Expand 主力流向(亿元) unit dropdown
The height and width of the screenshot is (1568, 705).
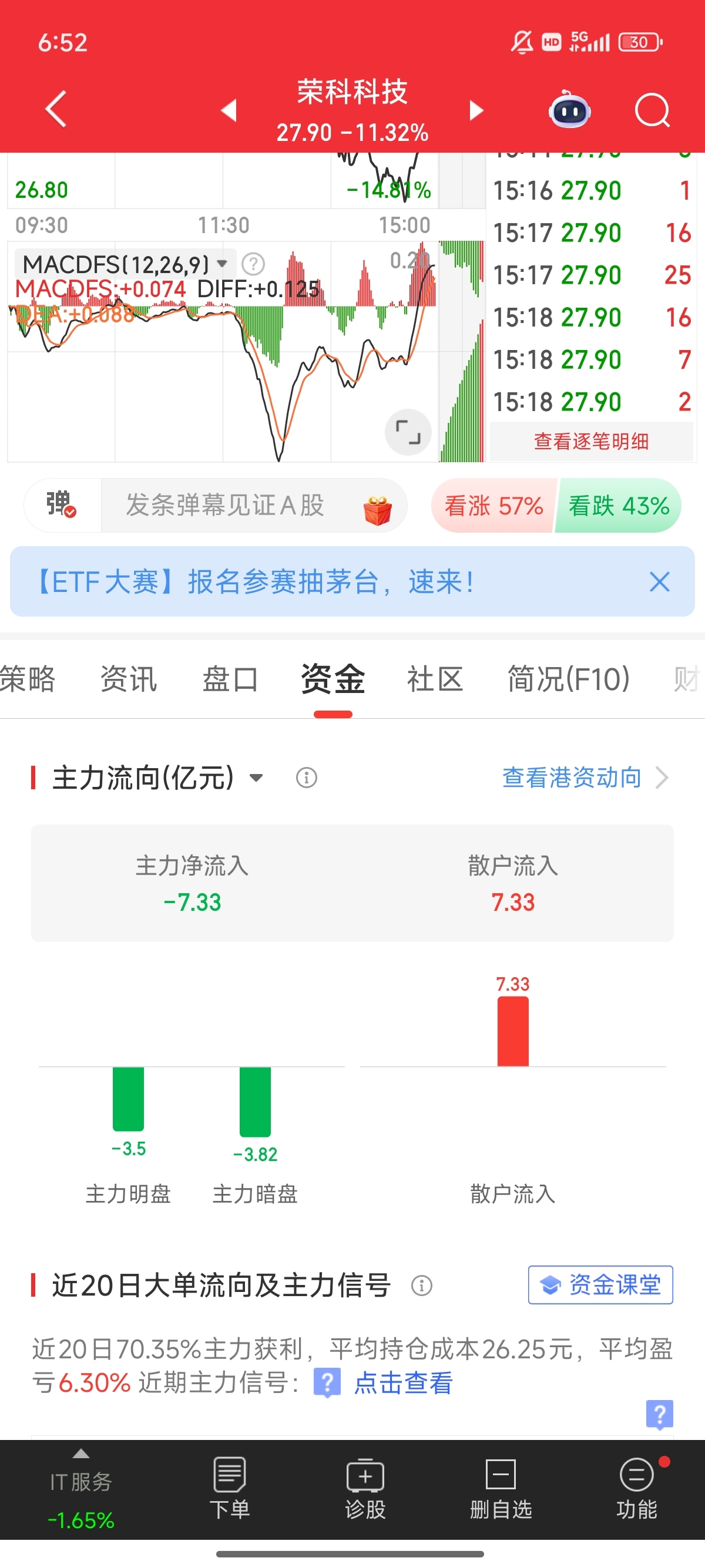[x=256, y=778]
